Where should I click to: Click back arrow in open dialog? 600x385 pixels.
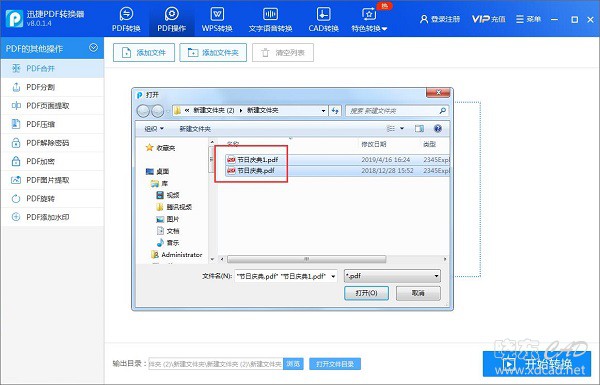pyautogui.click(x=143, y=111)
